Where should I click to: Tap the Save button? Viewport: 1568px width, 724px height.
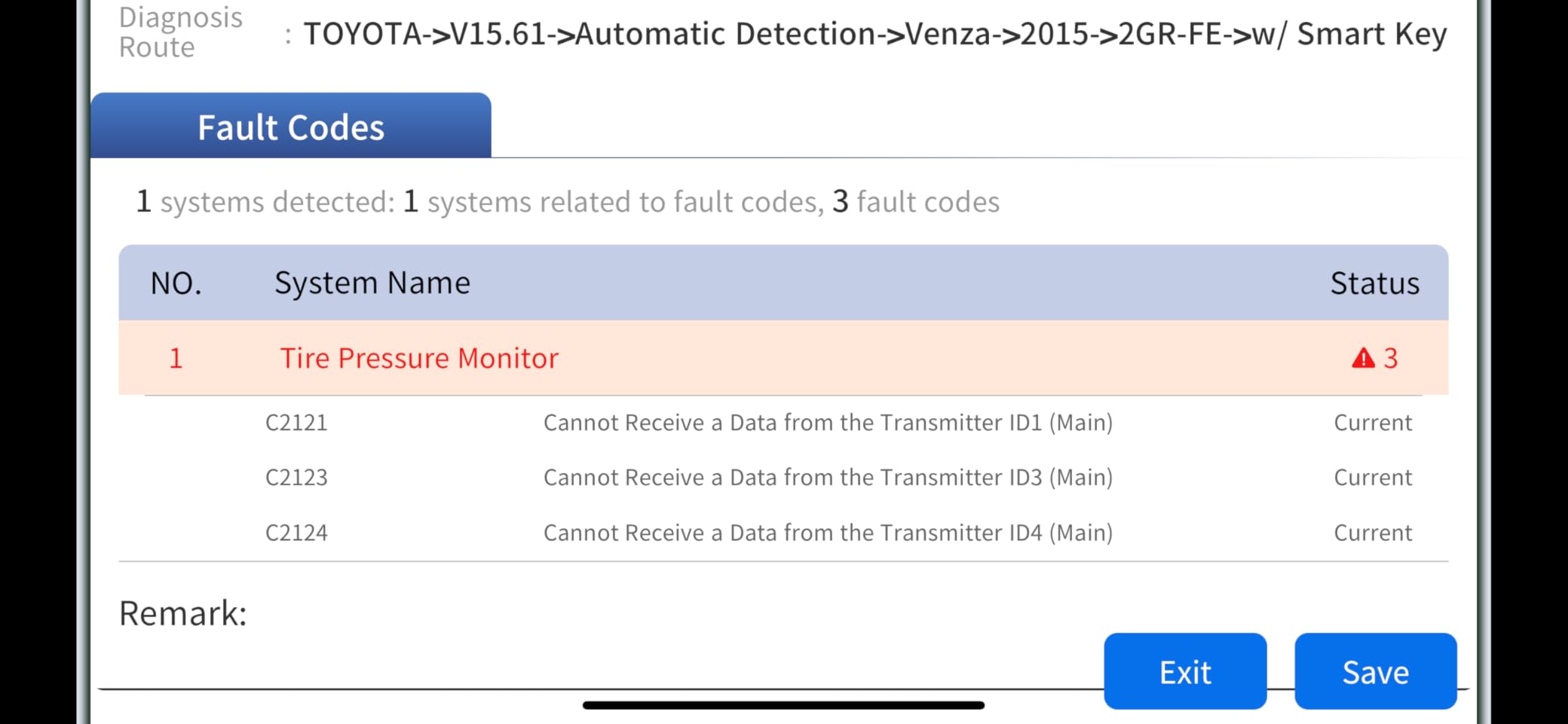click(x=1376, y=671)
